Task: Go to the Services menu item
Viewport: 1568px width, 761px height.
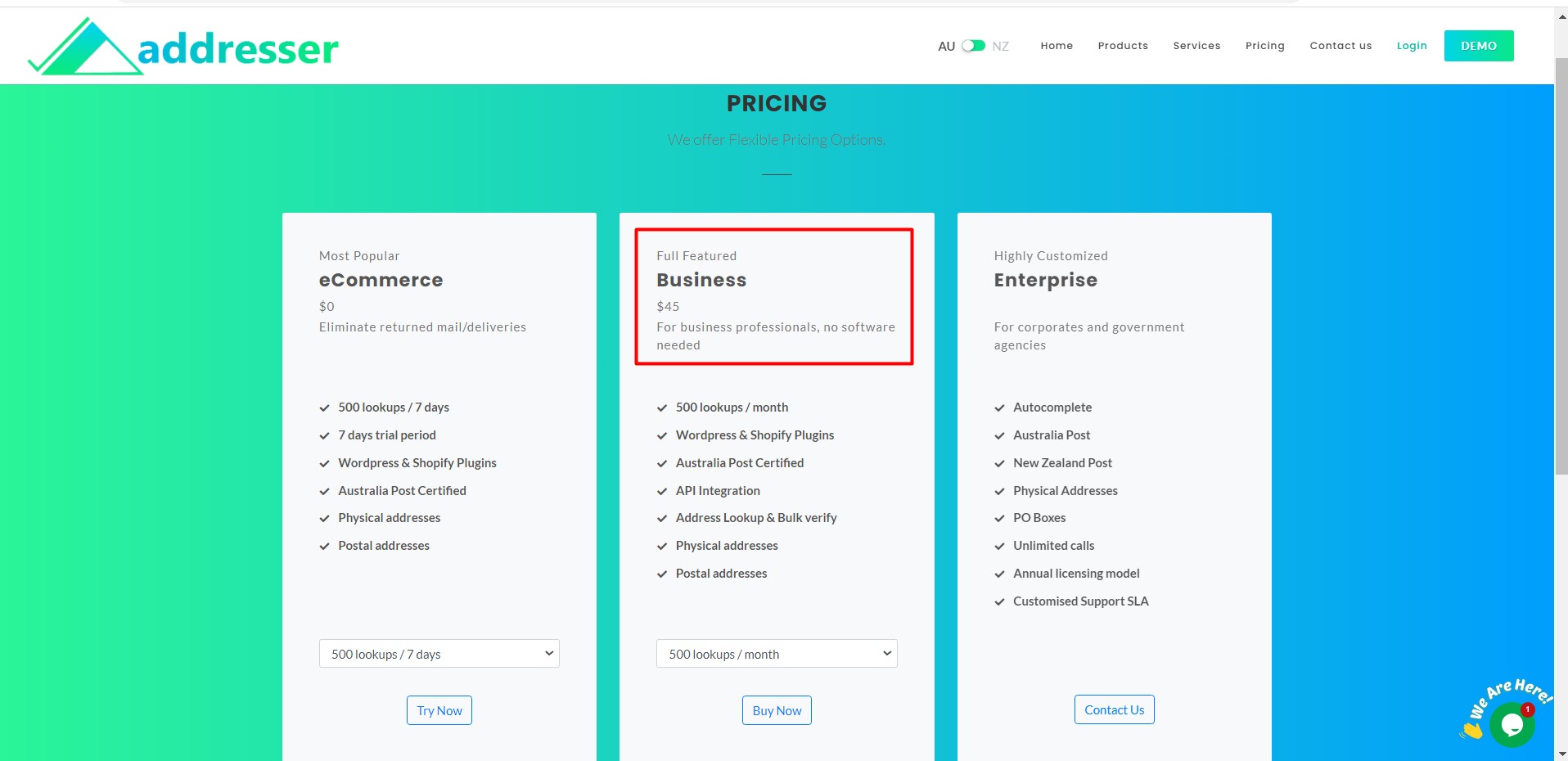Action: pyautogui.click(x=1196, y=46)
